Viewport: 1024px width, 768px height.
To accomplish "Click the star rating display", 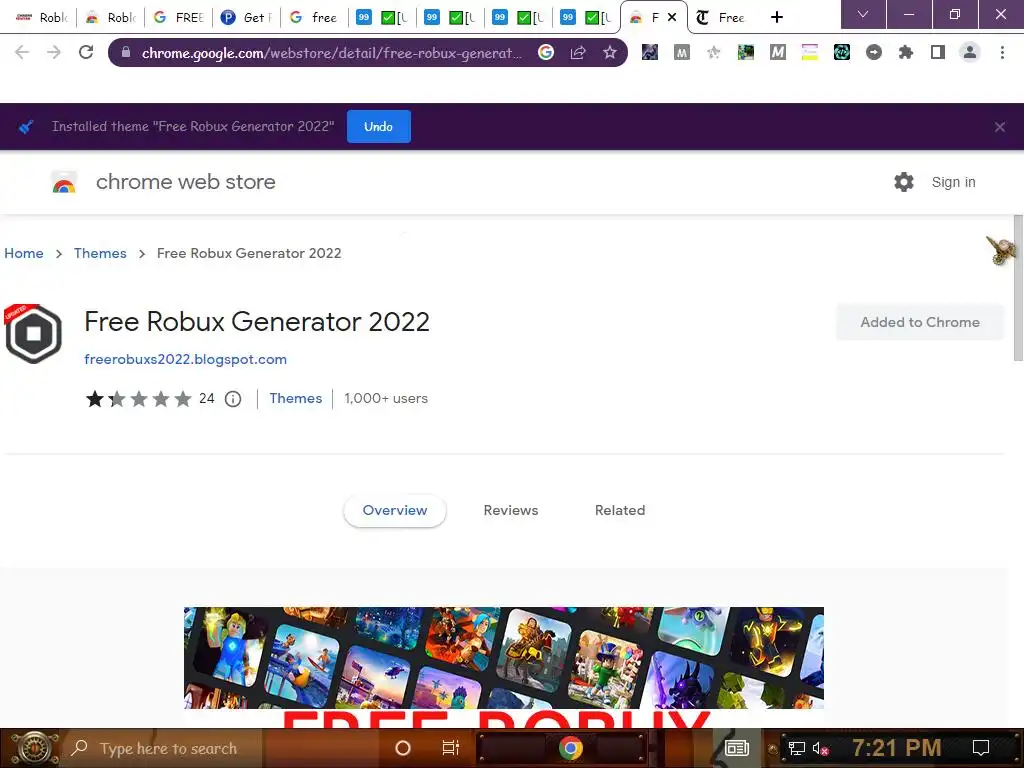I will click(138, 398).
